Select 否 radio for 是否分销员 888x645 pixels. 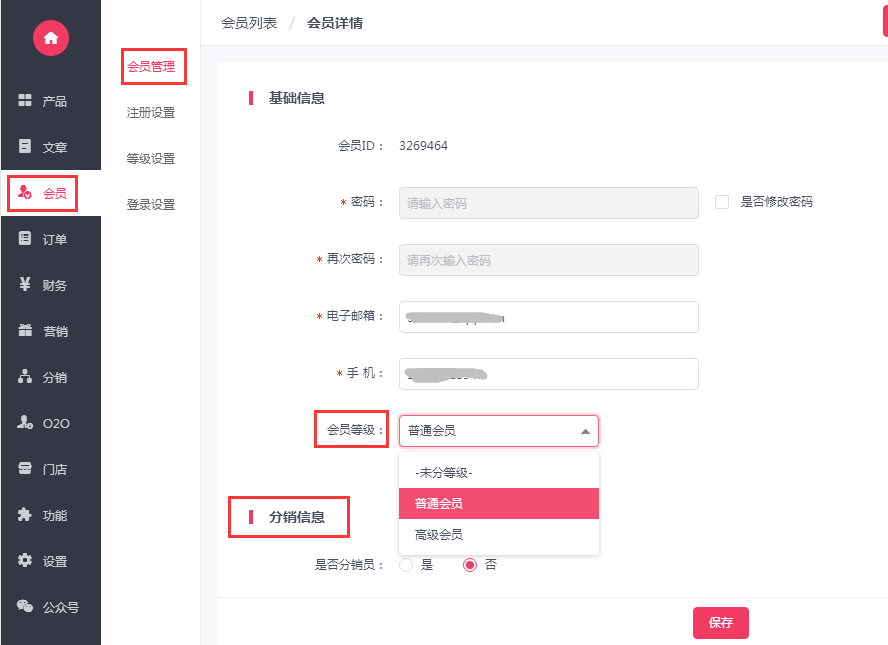pyautogui.click(x=470, y=565)
